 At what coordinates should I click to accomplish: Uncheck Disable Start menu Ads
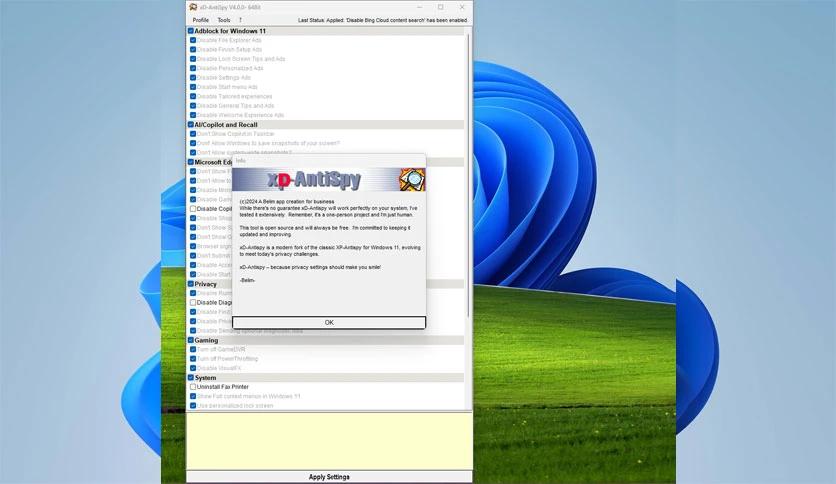point(193,87)
